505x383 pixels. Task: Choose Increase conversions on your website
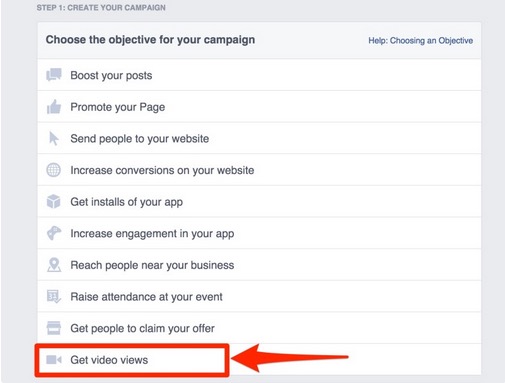point(259,170)
